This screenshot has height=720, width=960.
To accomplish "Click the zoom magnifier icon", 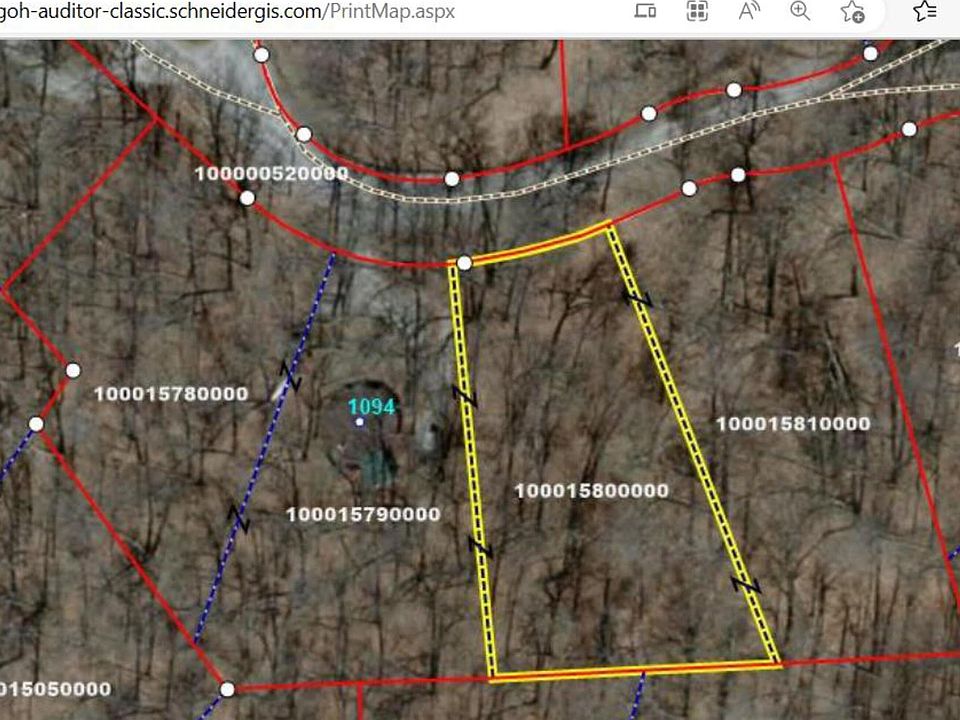I will 800,11.
